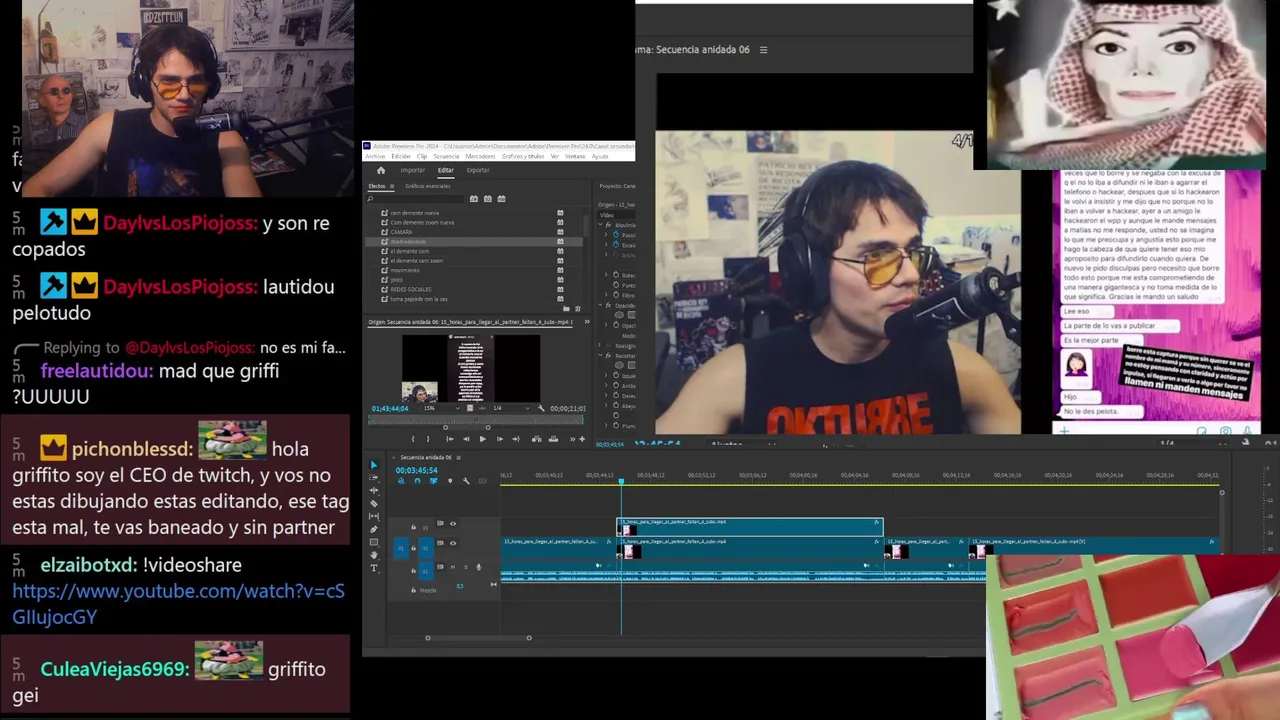
Task: Switch to the Gráficos esenciales tab
Action: click(428, 186)
